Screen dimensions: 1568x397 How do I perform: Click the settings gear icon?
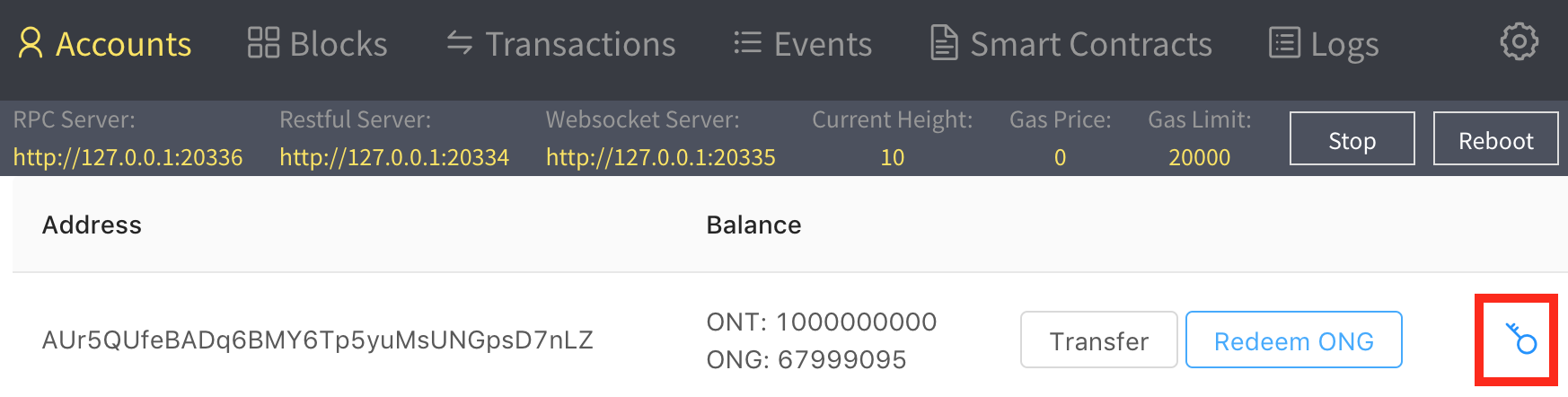1519,42
